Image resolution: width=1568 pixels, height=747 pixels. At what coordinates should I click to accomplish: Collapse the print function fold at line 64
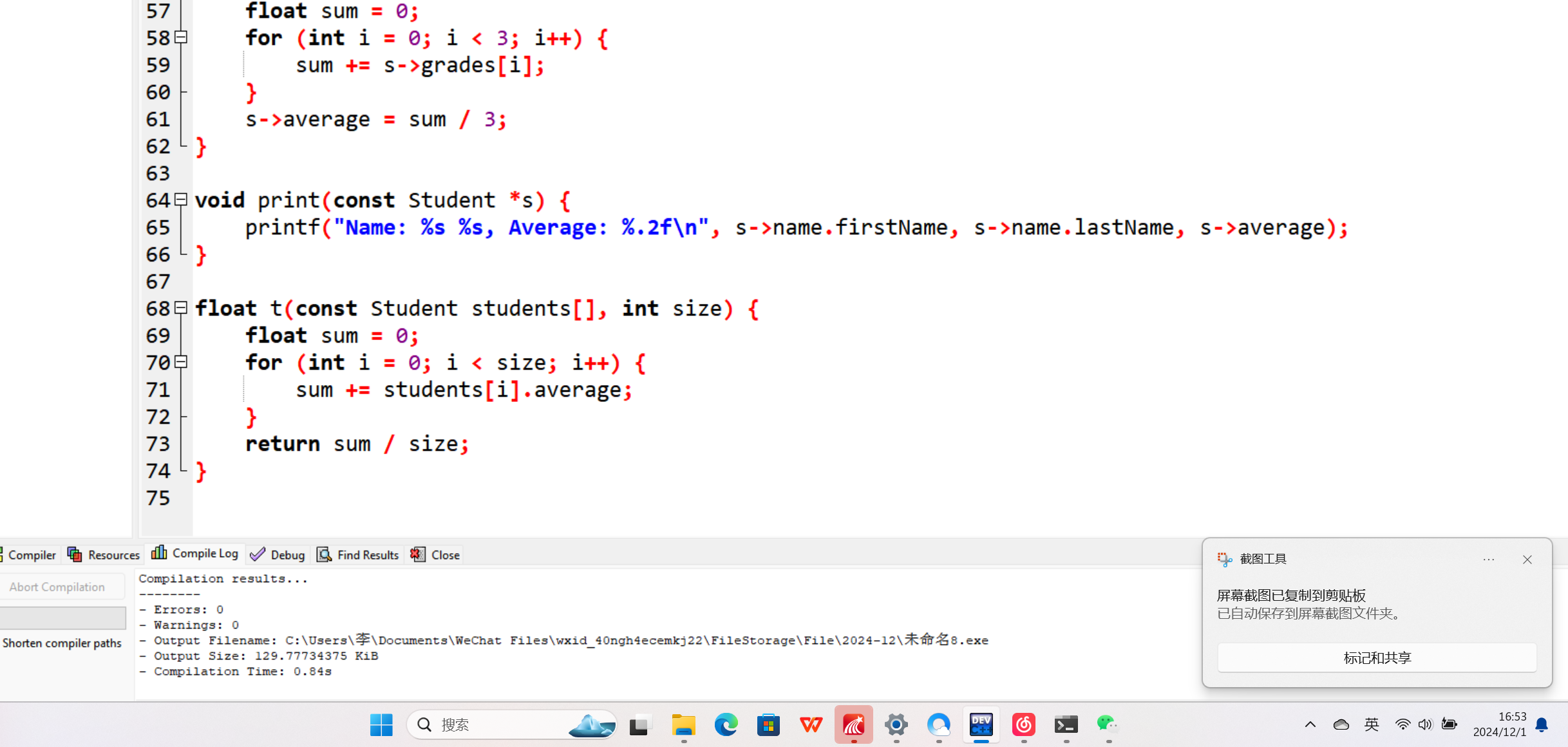tap(182, 200)
